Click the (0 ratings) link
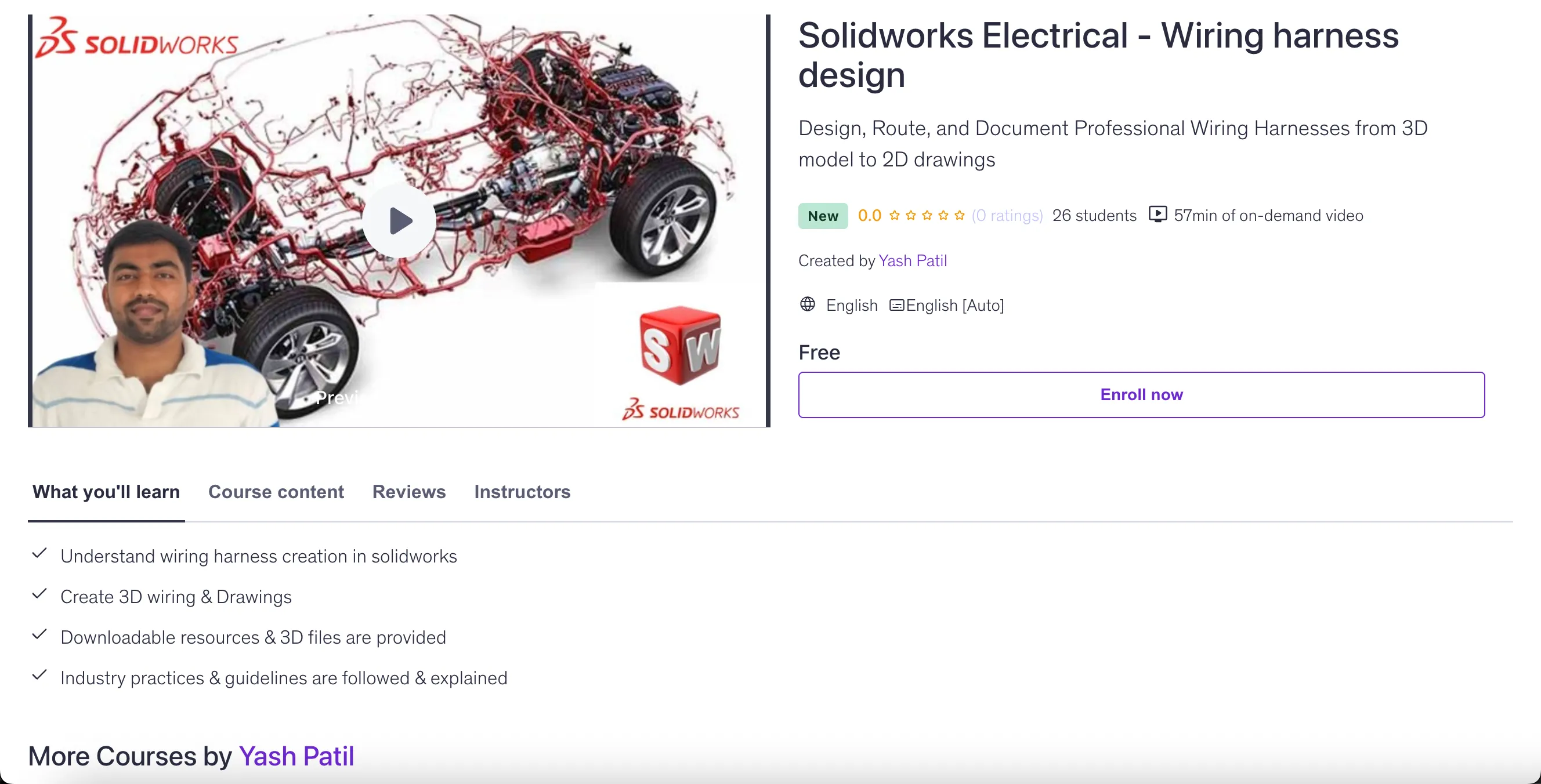This screenshot has width=1541, height=784. pos(1007,216)
